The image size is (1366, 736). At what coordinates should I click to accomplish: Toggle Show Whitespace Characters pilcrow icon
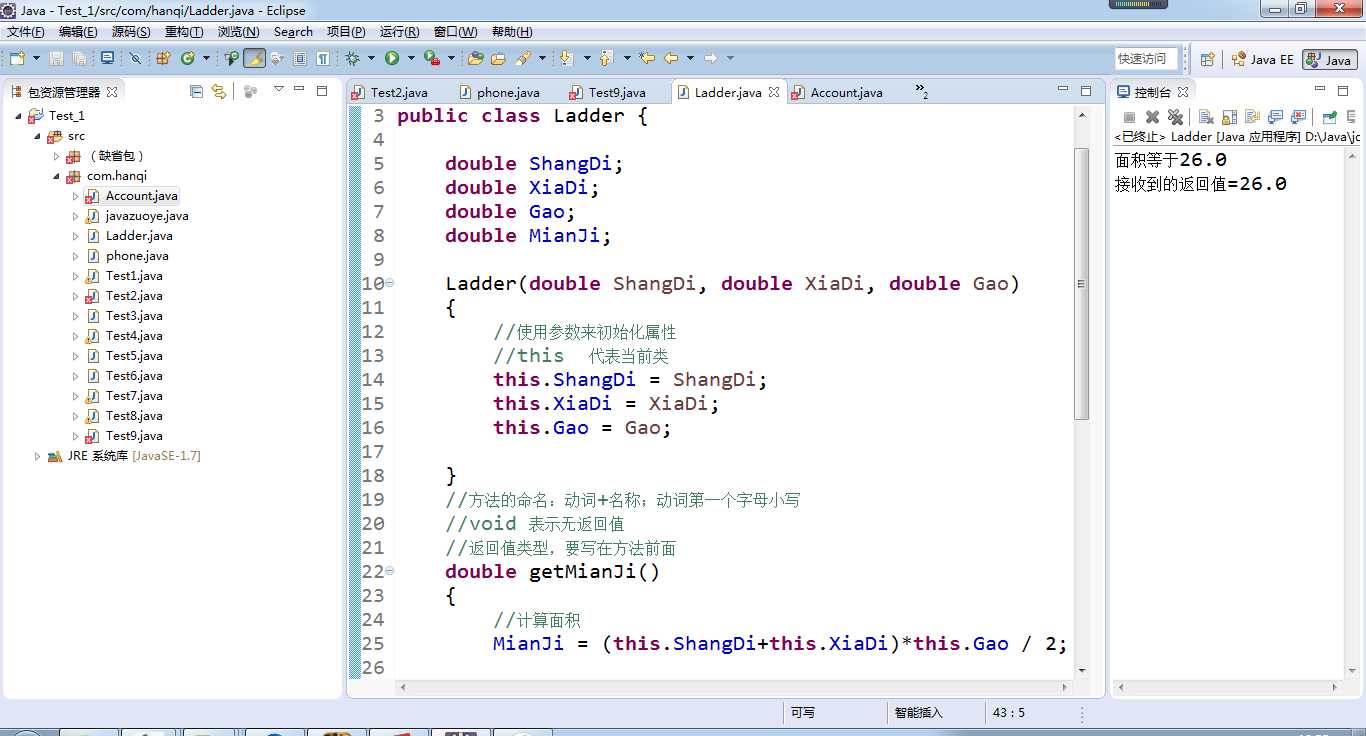coord(323,58)
